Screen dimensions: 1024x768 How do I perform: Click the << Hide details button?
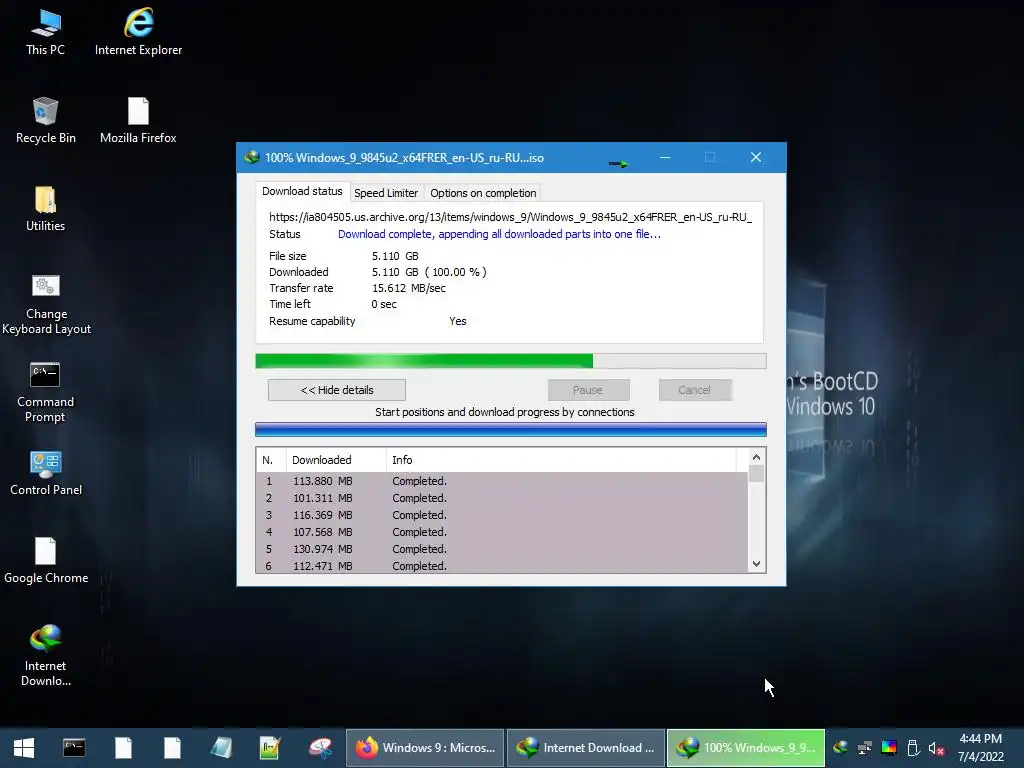[x=337, y=390]
